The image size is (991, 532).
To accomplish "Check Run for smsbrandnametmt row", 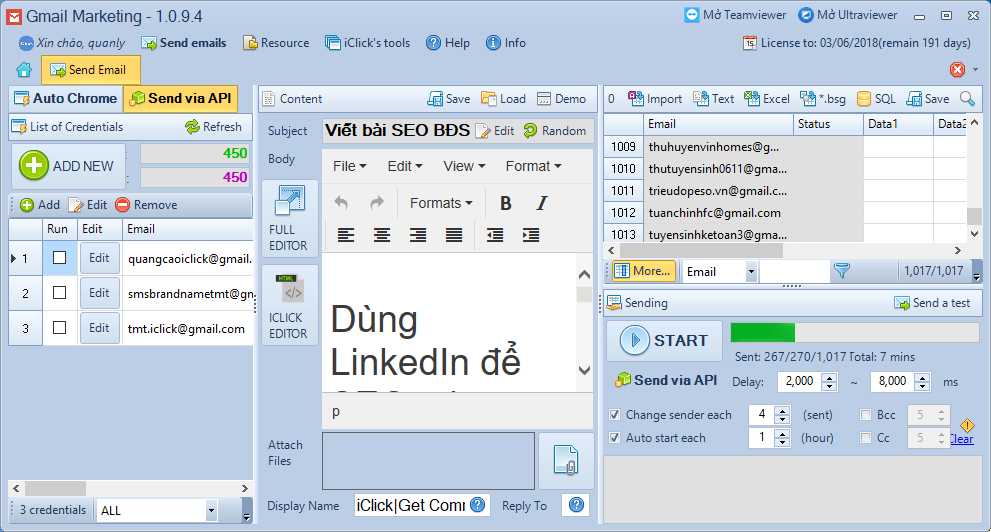I will pos(59,293).
